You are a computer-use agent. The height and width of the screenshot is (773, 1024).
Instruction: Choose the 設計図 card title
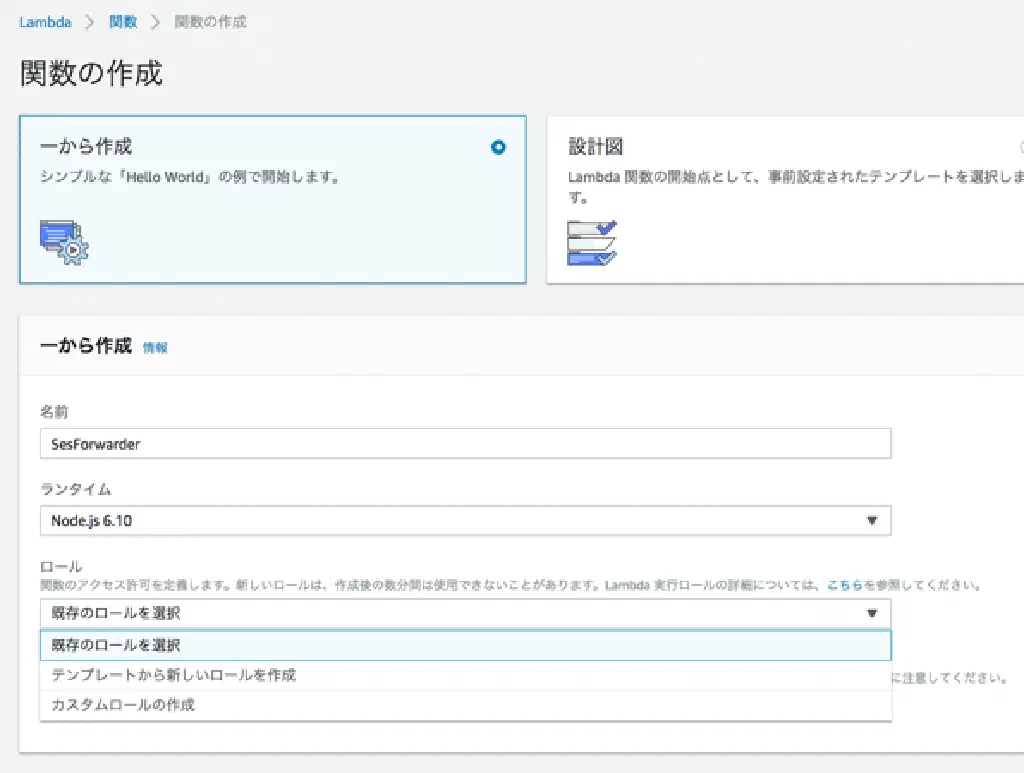point(596,147)
